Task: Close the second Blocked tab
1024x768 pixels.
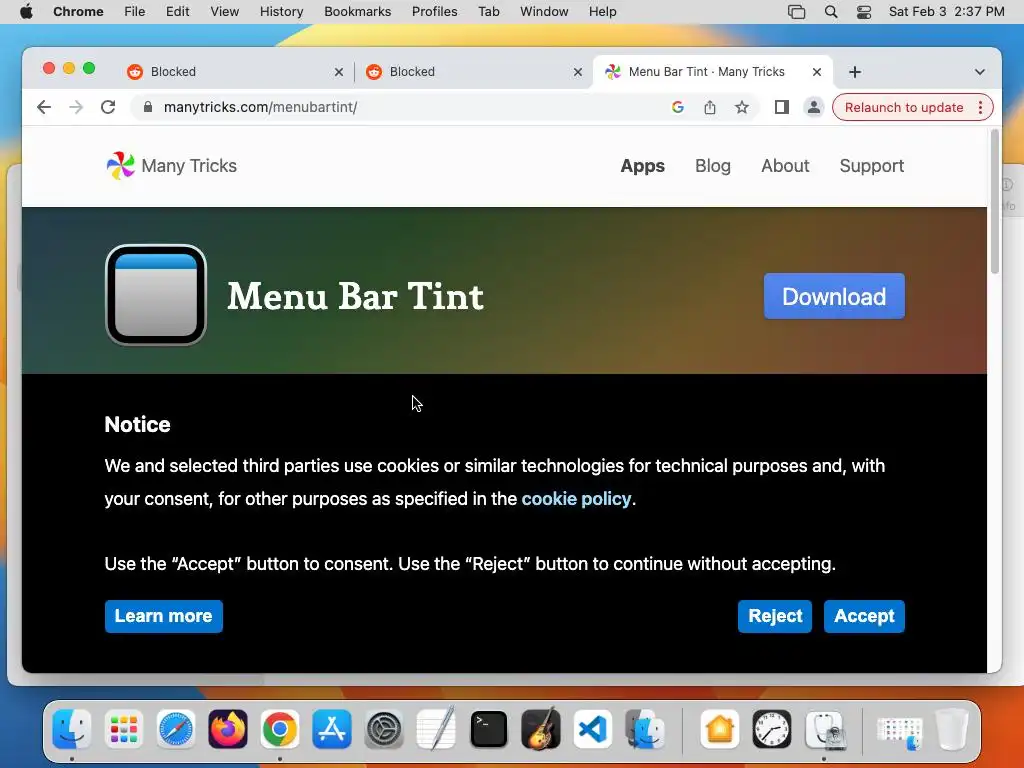Action: tap(578, 72)
